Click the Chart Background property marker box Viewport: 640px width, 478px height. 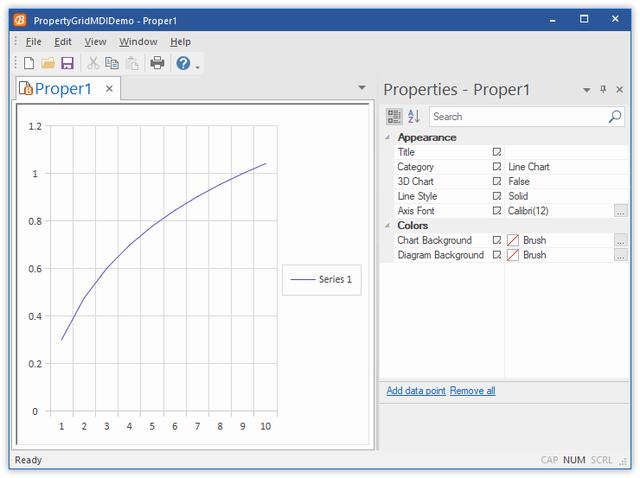pos(496,240)
